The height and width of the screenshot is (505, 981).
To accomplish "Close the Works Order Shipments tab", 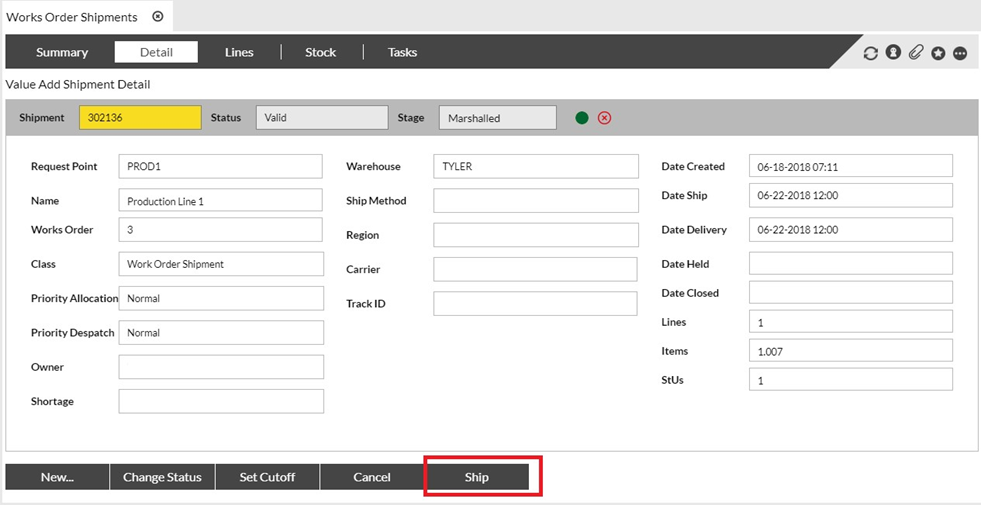I will point(158,17).
